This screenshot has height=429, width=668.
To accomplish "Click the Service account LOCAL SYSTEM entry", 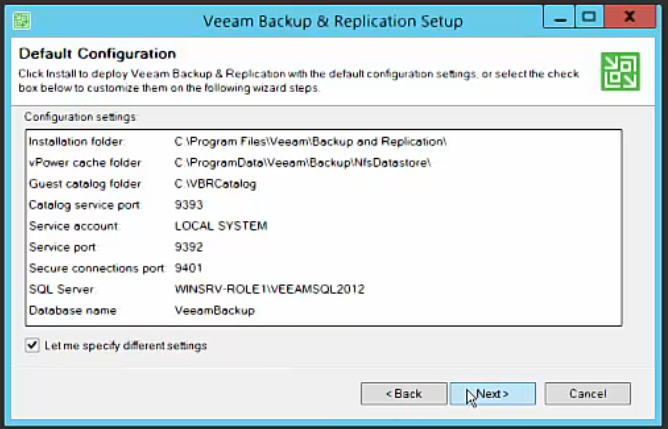I will coord(221,226).
